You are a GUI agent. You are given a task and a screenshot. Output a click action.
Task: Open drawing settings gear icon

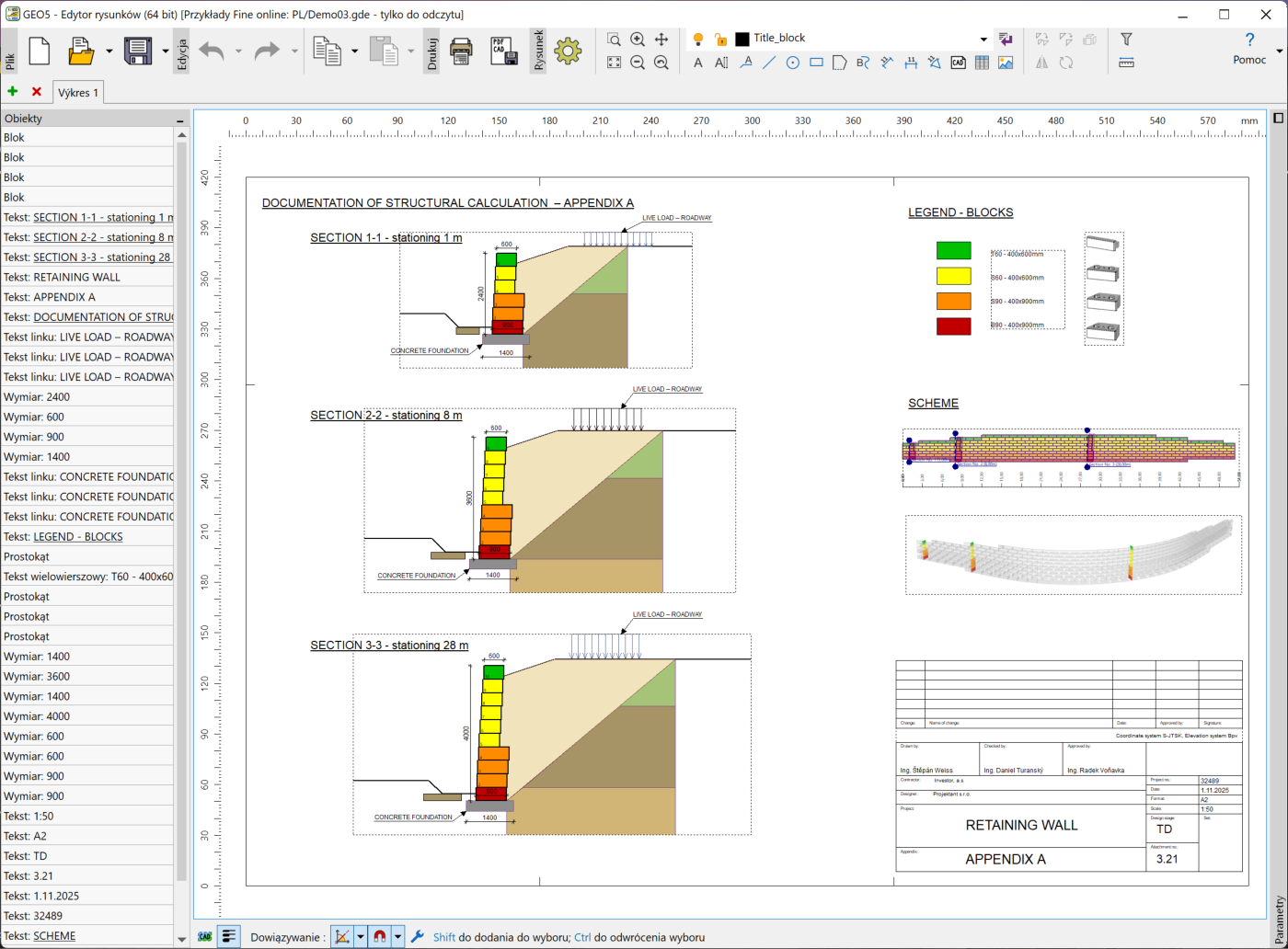click(568, 51)
